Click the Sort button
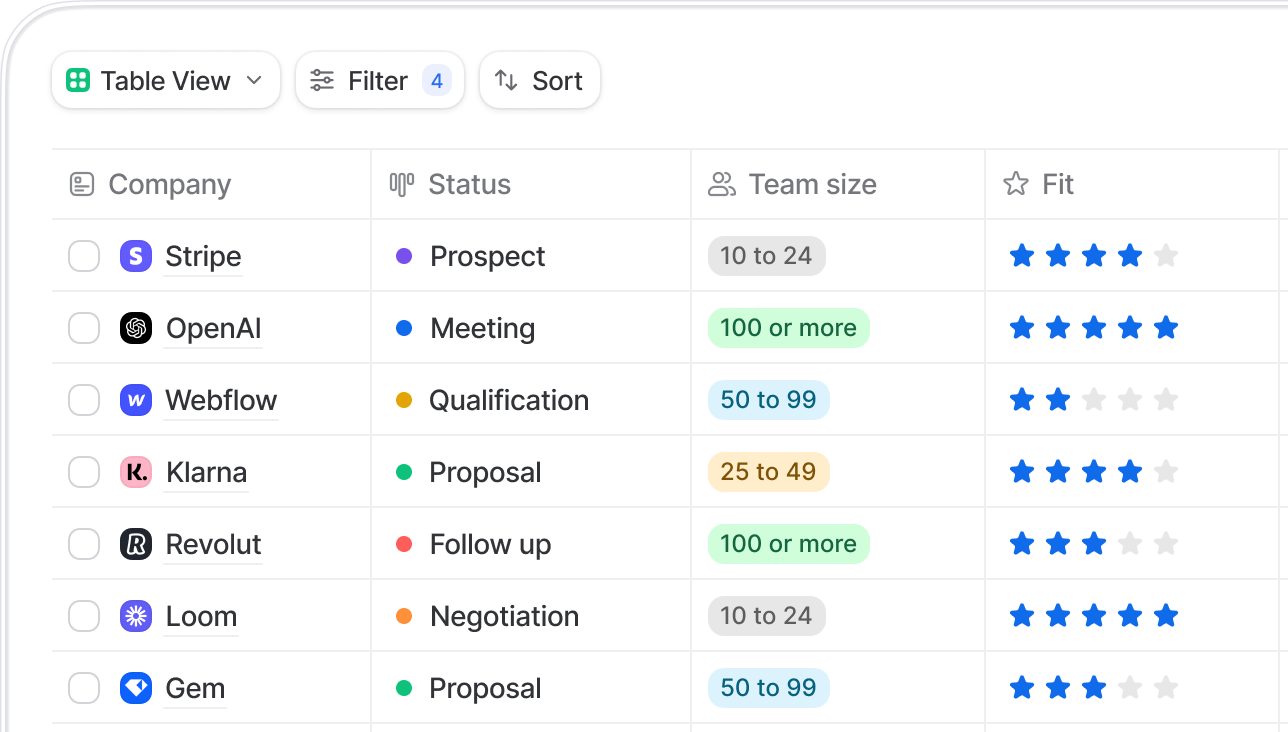1288x732 pixels. coord(540,81)
